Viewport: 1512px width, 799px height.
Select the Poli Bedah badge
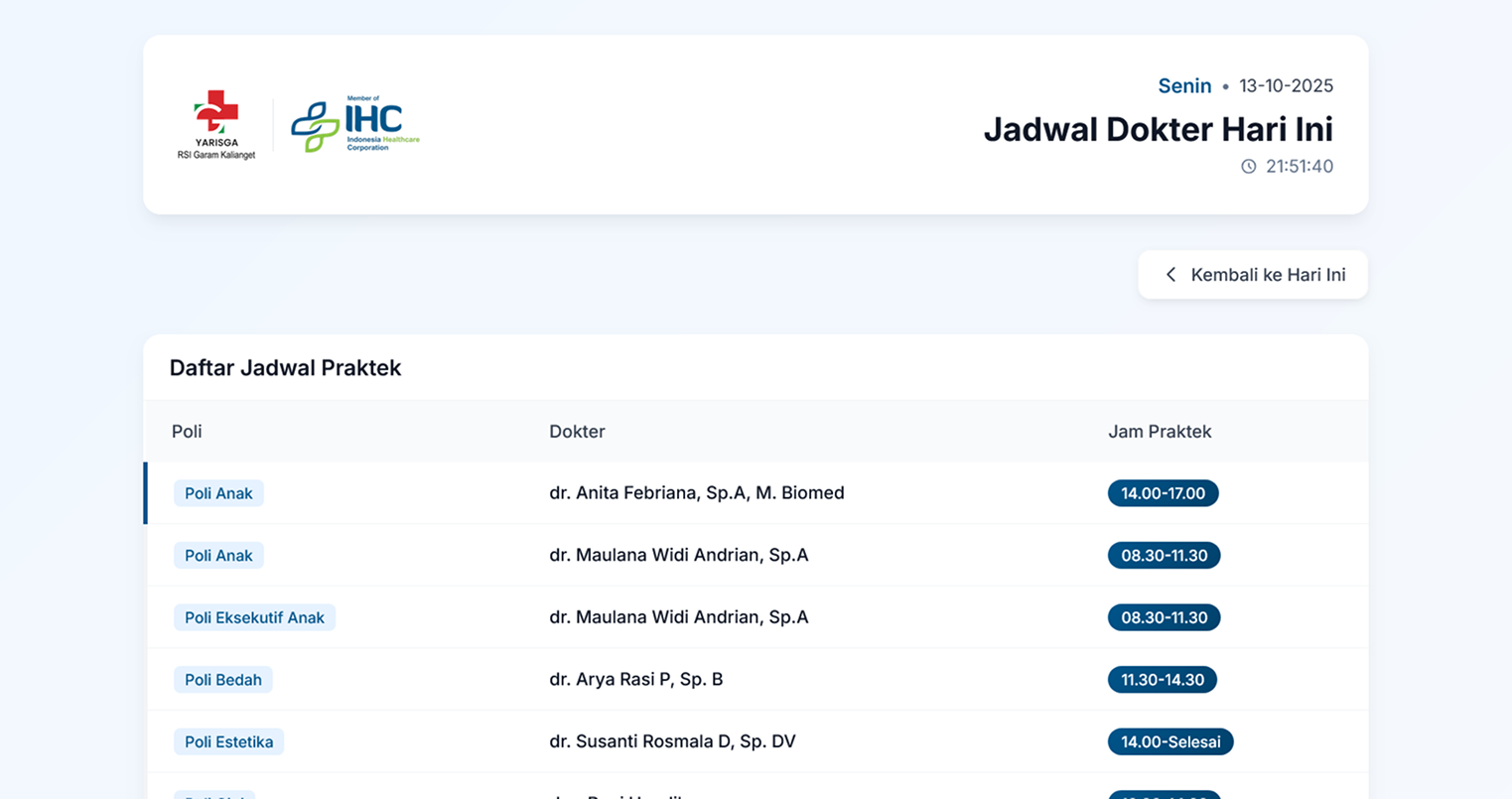coord(222,680)
